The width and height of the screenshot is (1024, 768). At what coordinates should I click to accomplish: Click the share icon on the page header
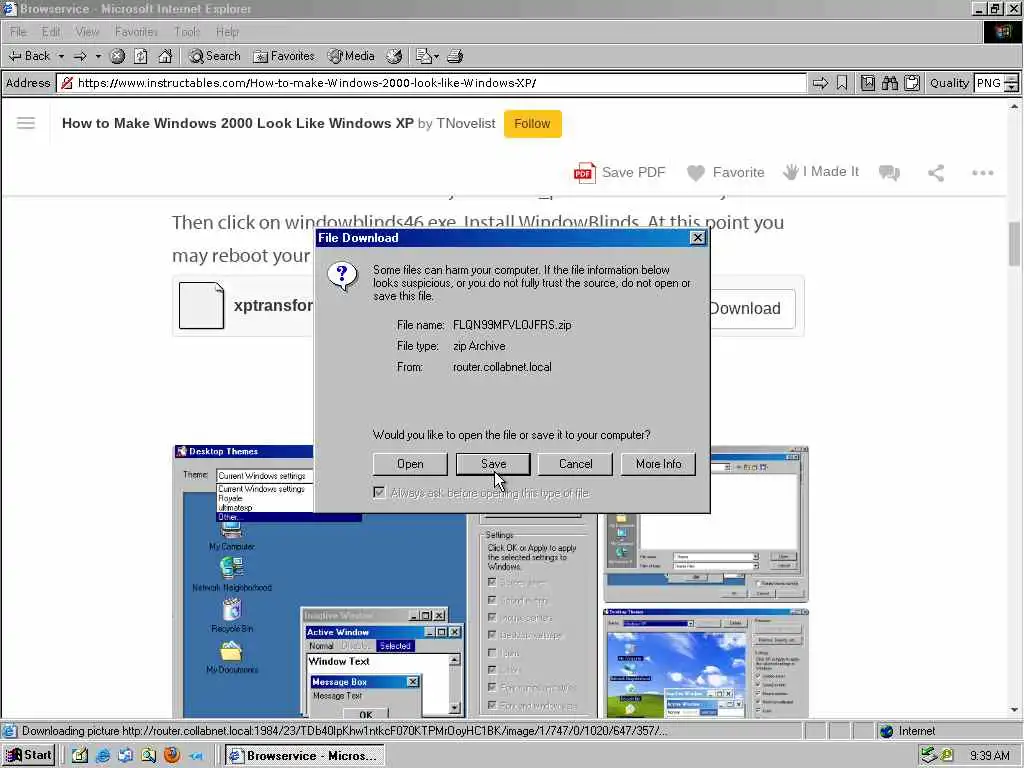pyautogui.click(x=936, y=173)
